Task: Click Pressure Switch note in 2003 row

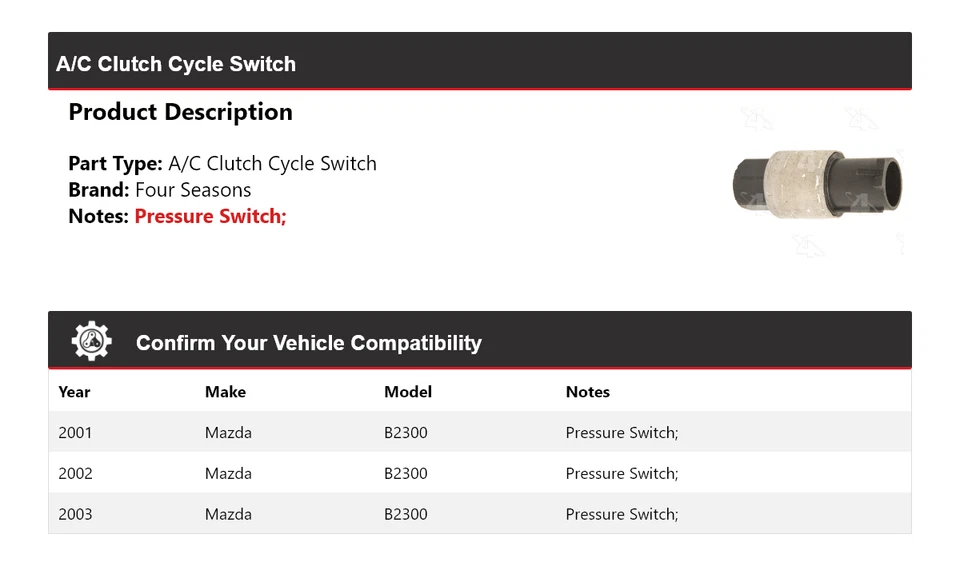Action: 621,514
